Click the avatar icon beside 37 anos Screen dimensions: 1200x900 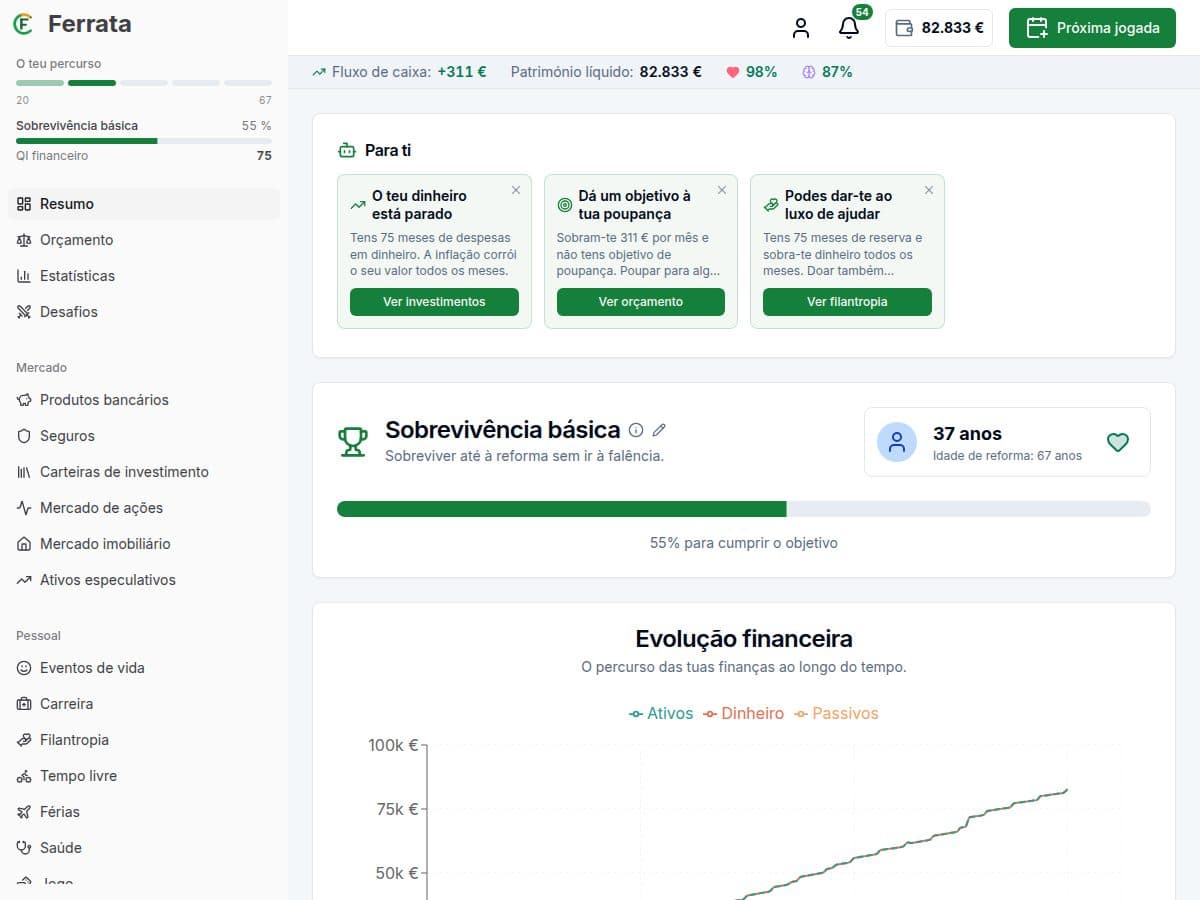point(897,442)
